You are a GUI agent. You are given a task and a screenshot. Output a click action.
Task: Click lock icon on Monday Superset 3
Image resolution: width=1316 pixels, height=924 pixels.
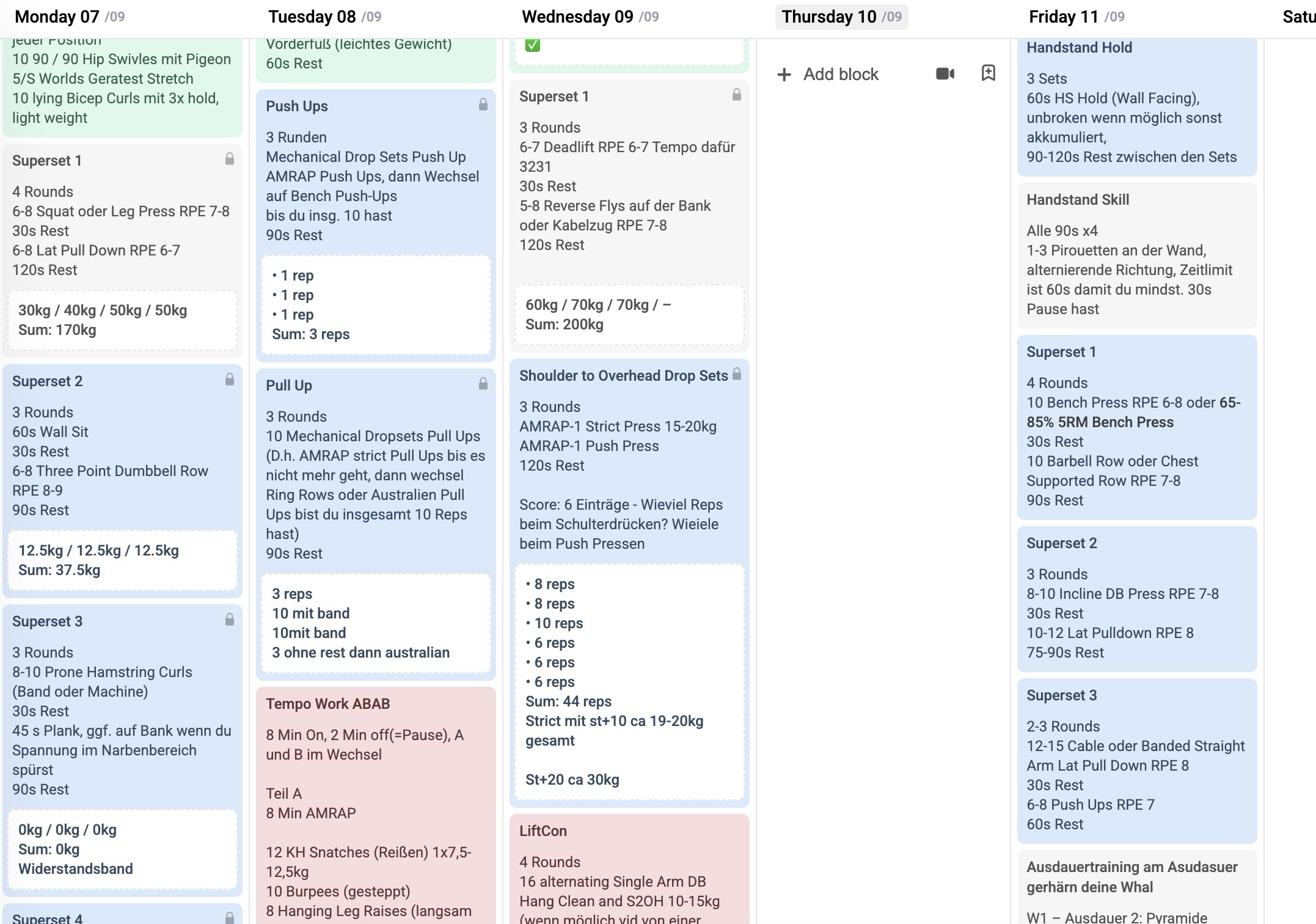tap(230, 620)
